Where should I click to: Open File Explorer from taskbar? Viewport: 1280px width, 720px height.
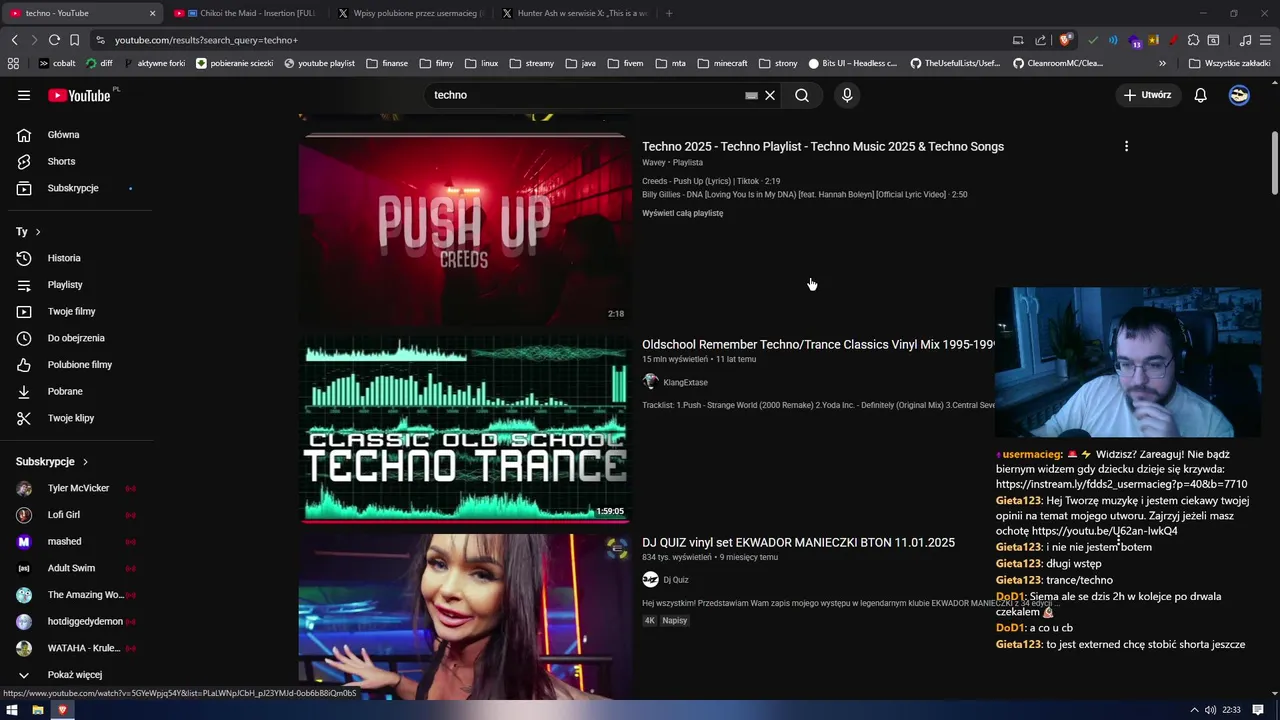pyautogui.click(x=38, y=710)
